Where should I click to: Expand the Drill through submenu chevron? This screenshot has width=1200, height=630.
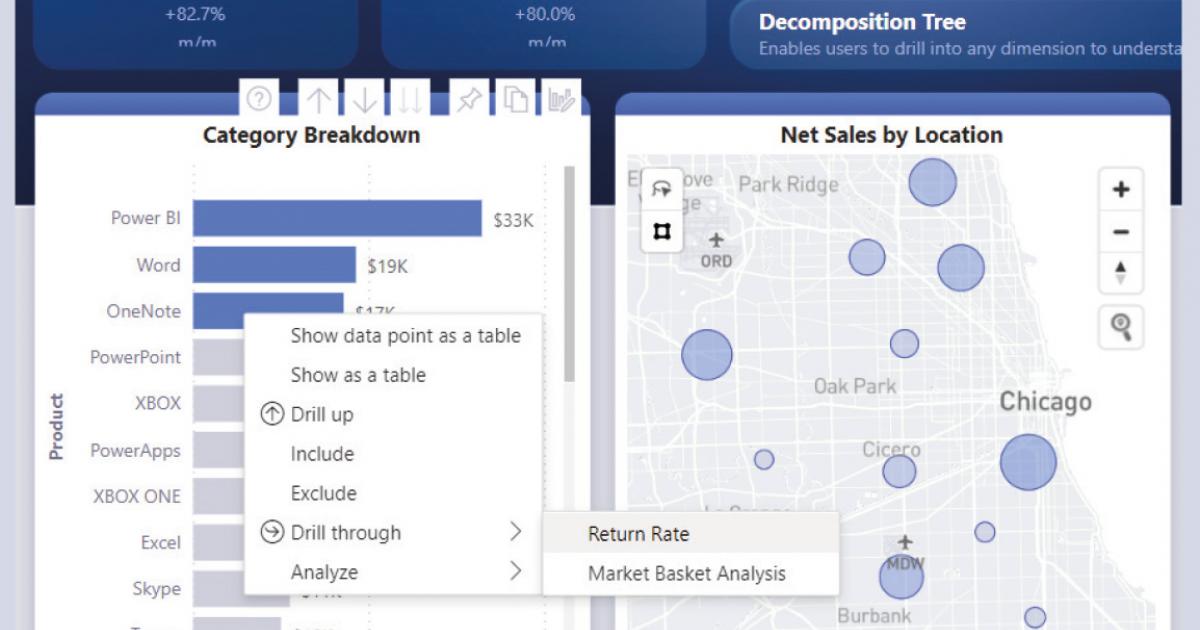[516, 532]
